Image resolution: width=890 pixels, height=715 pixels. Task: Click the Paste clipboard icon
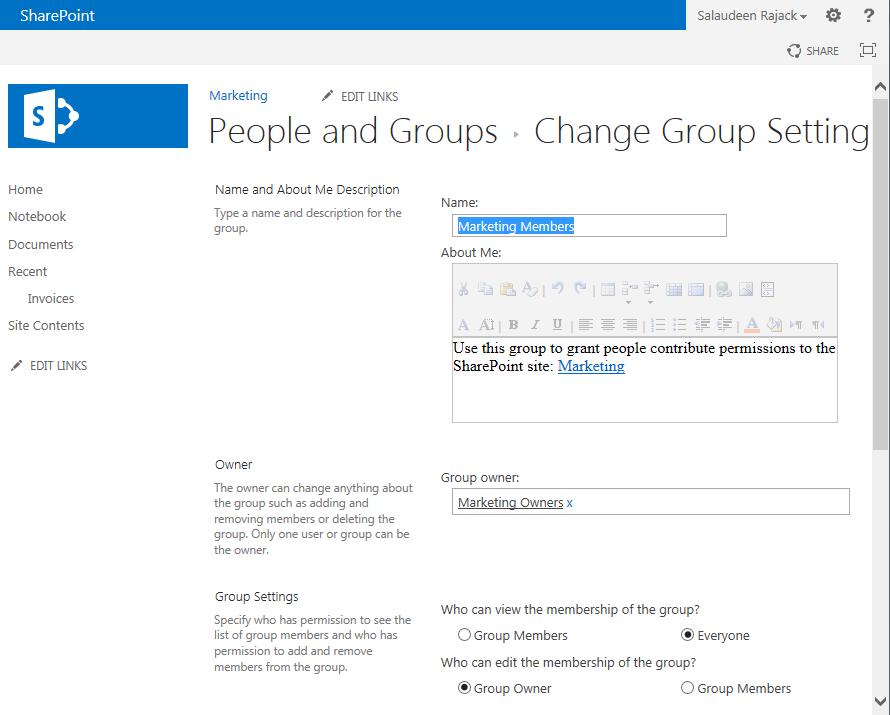(x=507, y=289)
